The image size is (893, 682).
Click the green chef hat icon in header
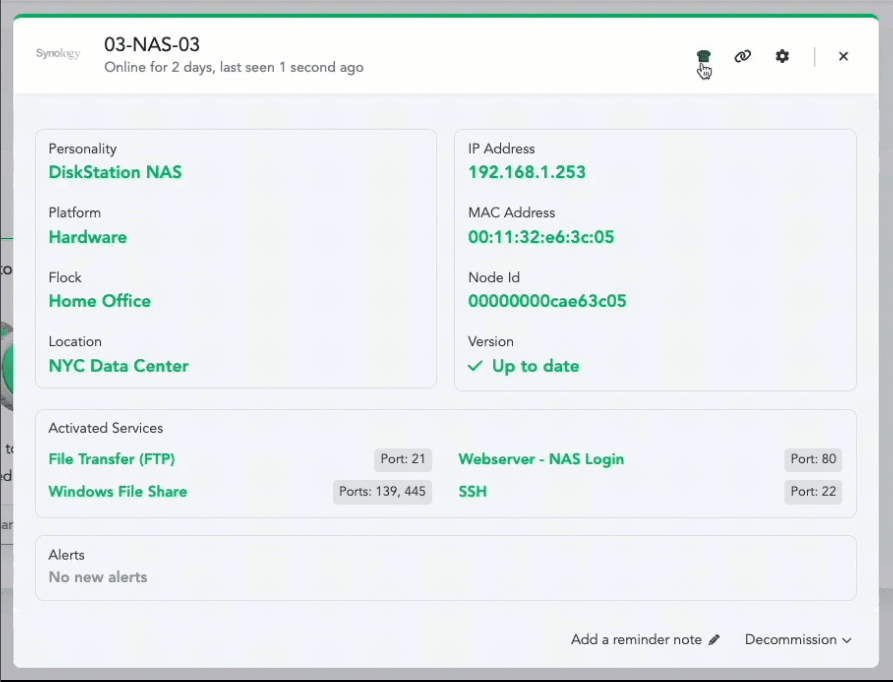[x=703, y=56]
